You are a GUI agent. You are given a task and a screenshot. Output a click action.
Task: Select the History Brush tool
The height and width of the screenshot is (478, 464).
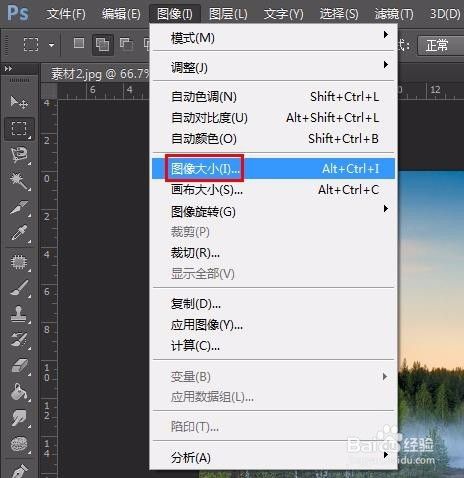19,340
